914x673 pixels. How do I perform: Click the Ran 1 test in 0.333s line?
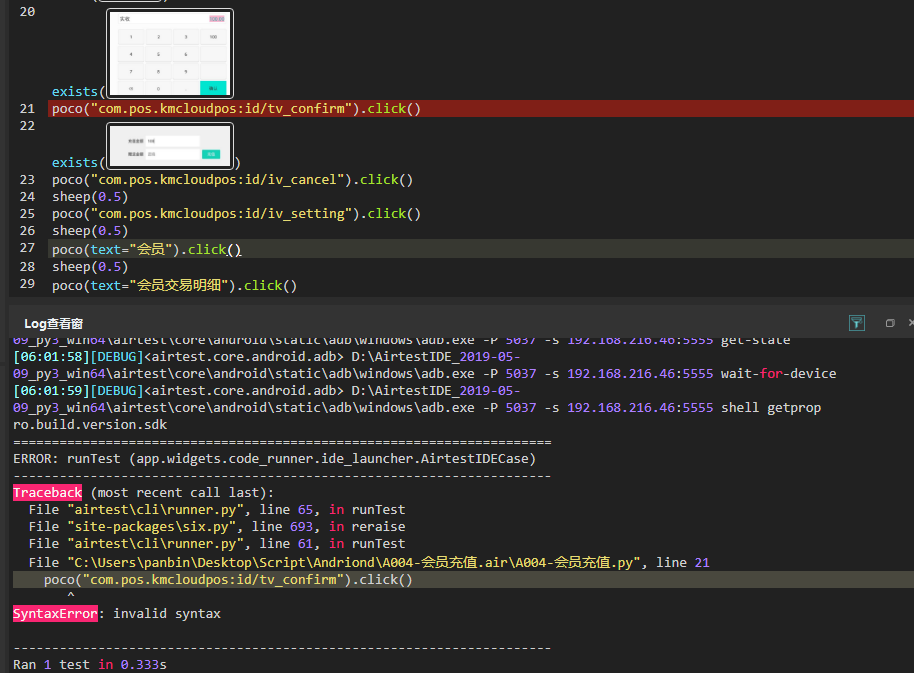click(x=90, y=664)
